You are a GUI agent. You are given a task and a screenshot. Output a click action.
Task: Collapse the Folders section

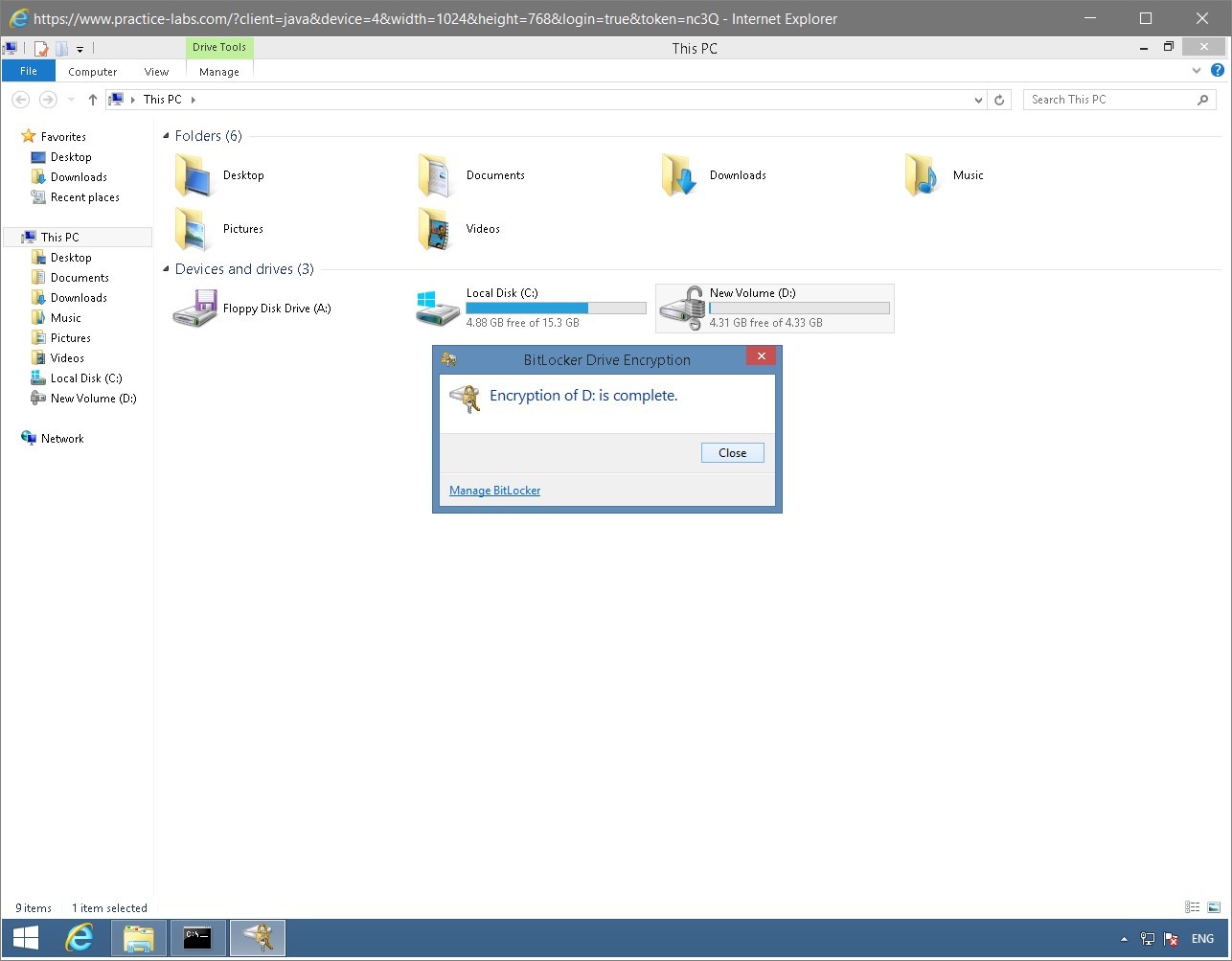tap(168, 136)
